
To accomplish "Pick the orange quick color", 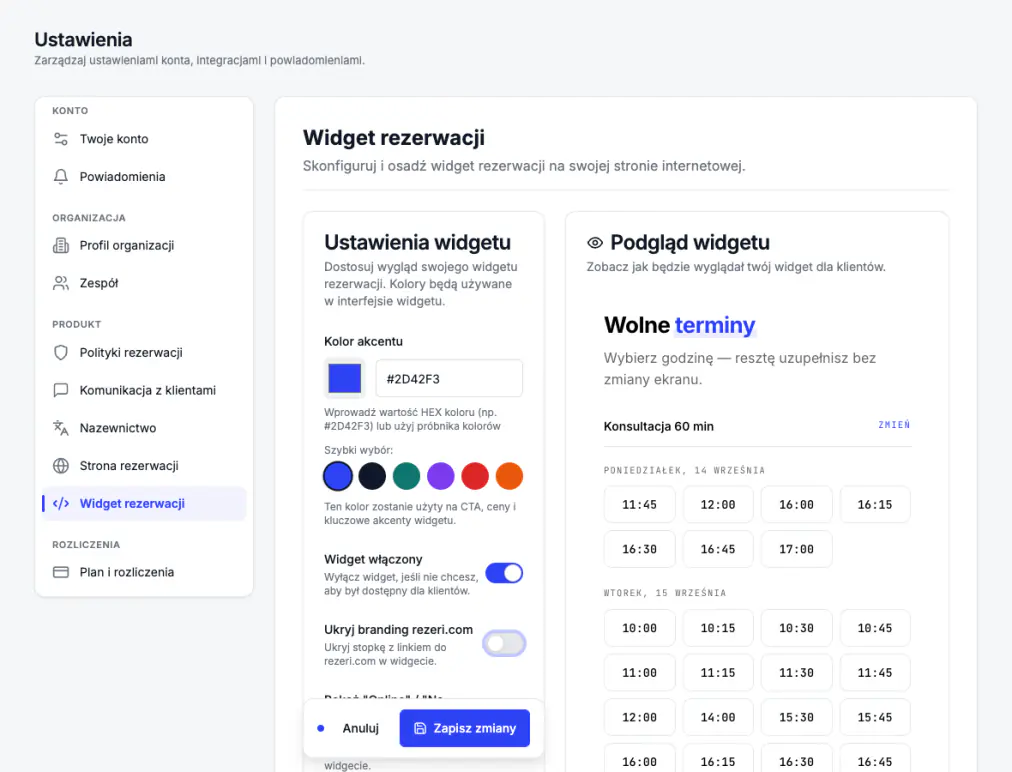I will [509, 476].
